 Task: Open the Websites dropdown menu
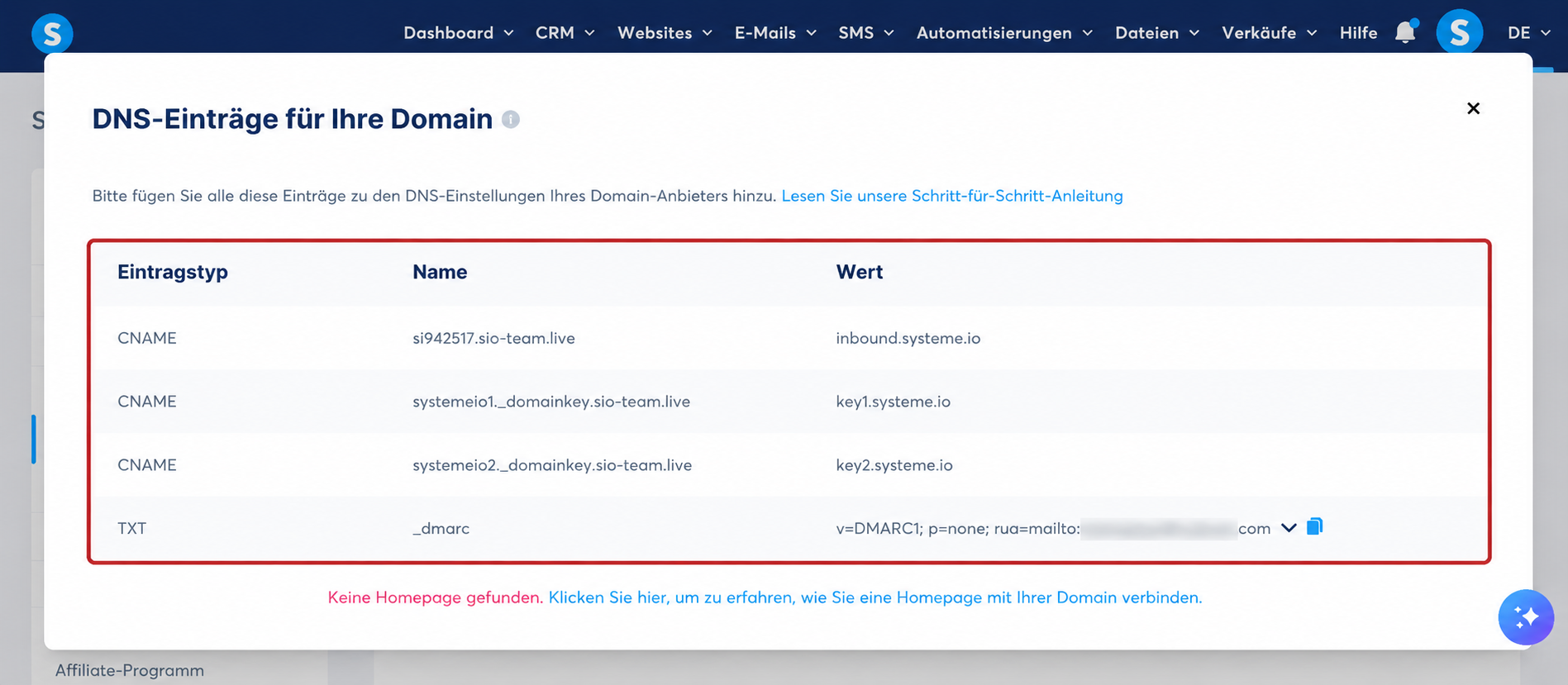[665, 33]
